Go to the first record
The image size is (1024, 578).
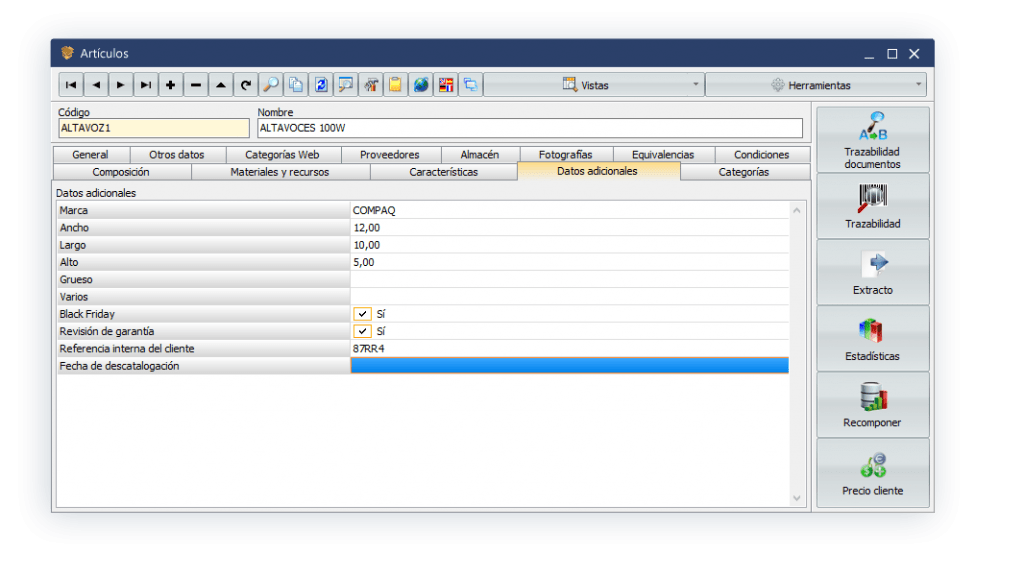[x=71, y=85]
